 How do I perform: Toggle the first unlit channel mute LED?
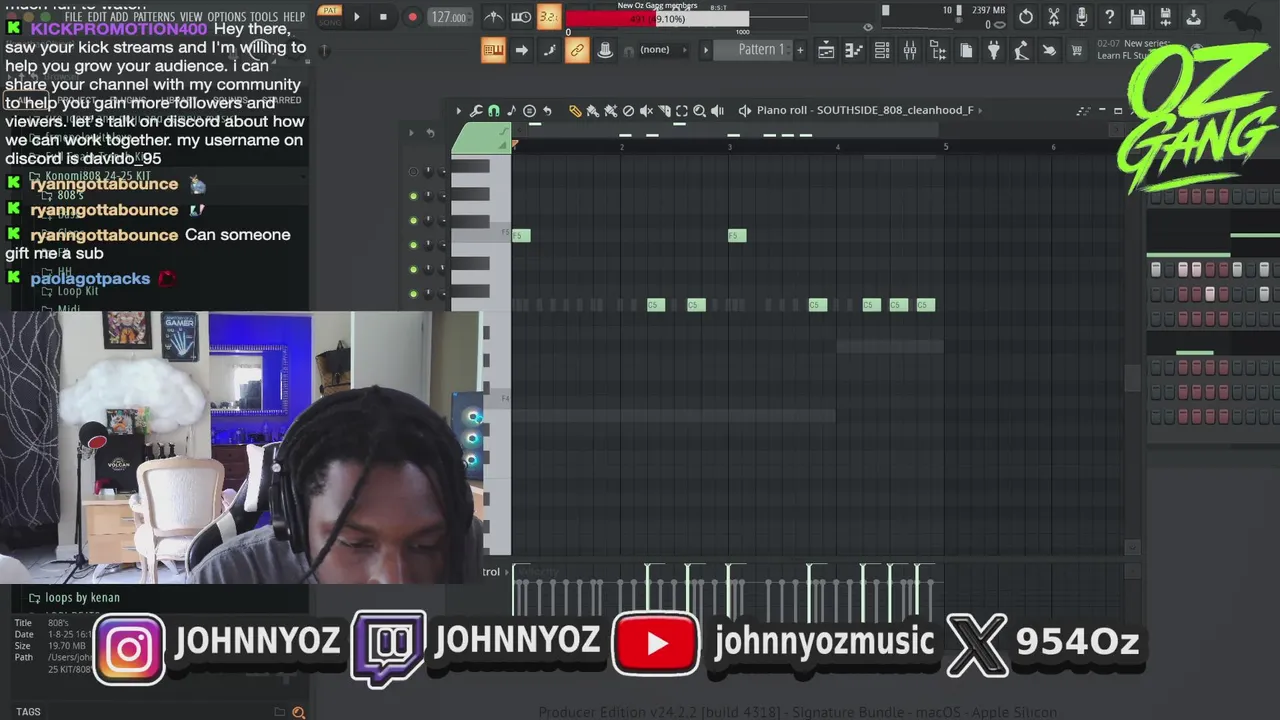click(413, 172)
